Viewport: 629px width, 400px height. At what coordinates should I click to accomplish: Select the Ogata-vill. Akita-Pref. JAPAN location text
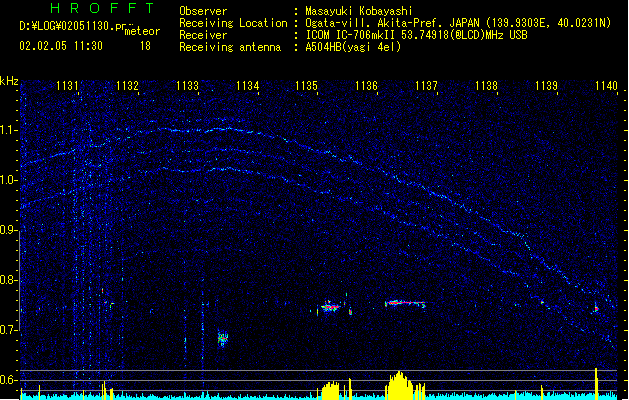[x=458, y=23]
